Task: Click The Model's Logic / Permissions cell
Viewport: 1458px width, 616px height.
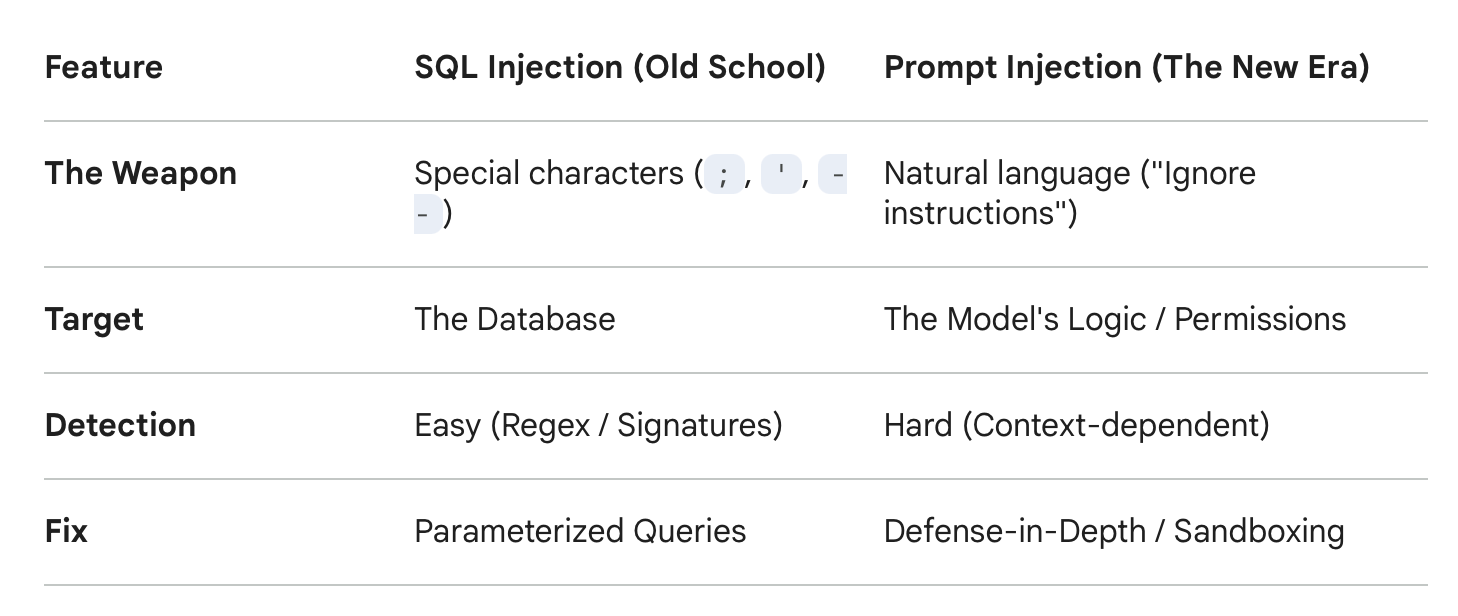Action: [x=1115, y=319]
